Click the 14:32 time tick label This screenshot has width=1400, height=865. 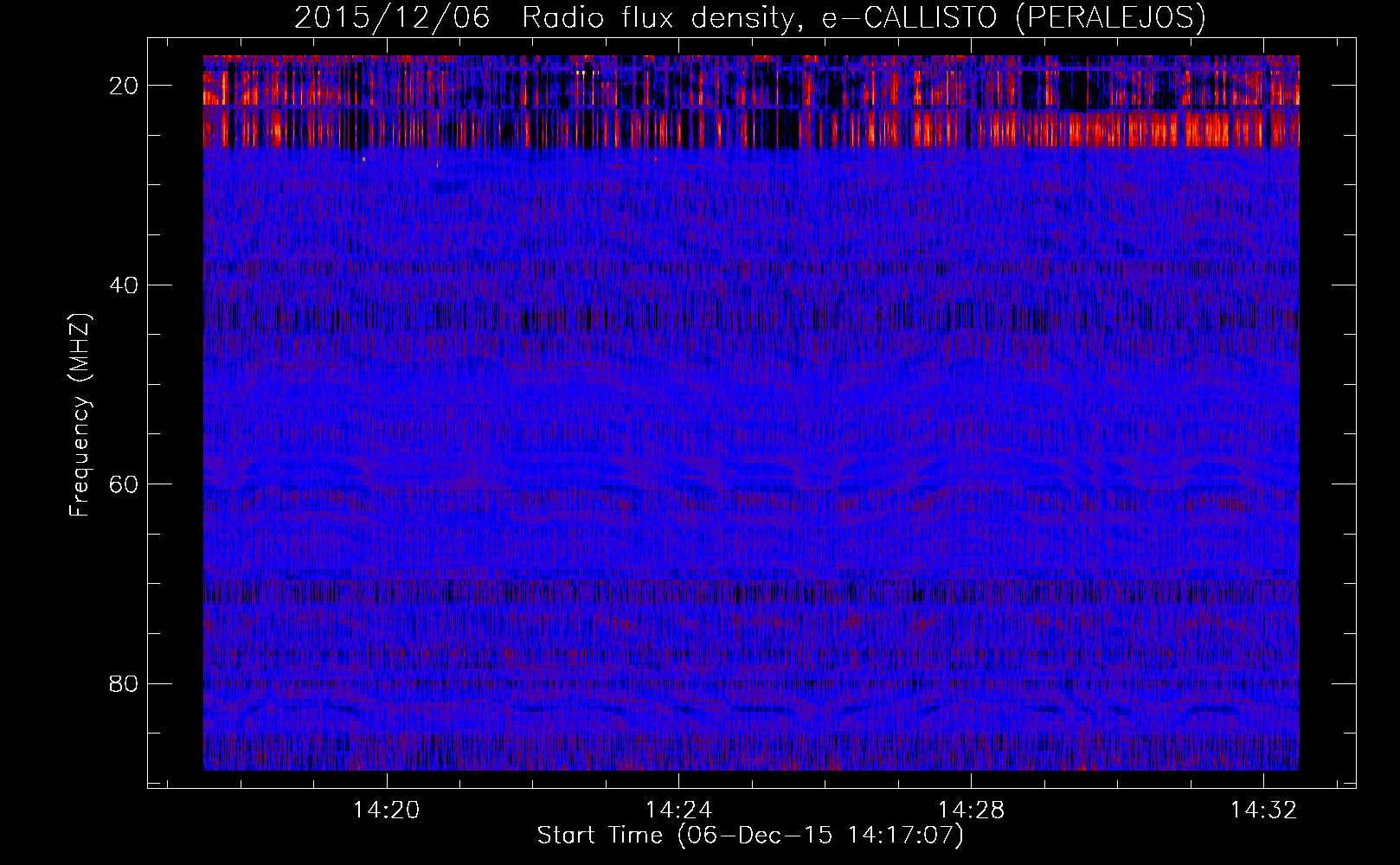[1264, 810]
